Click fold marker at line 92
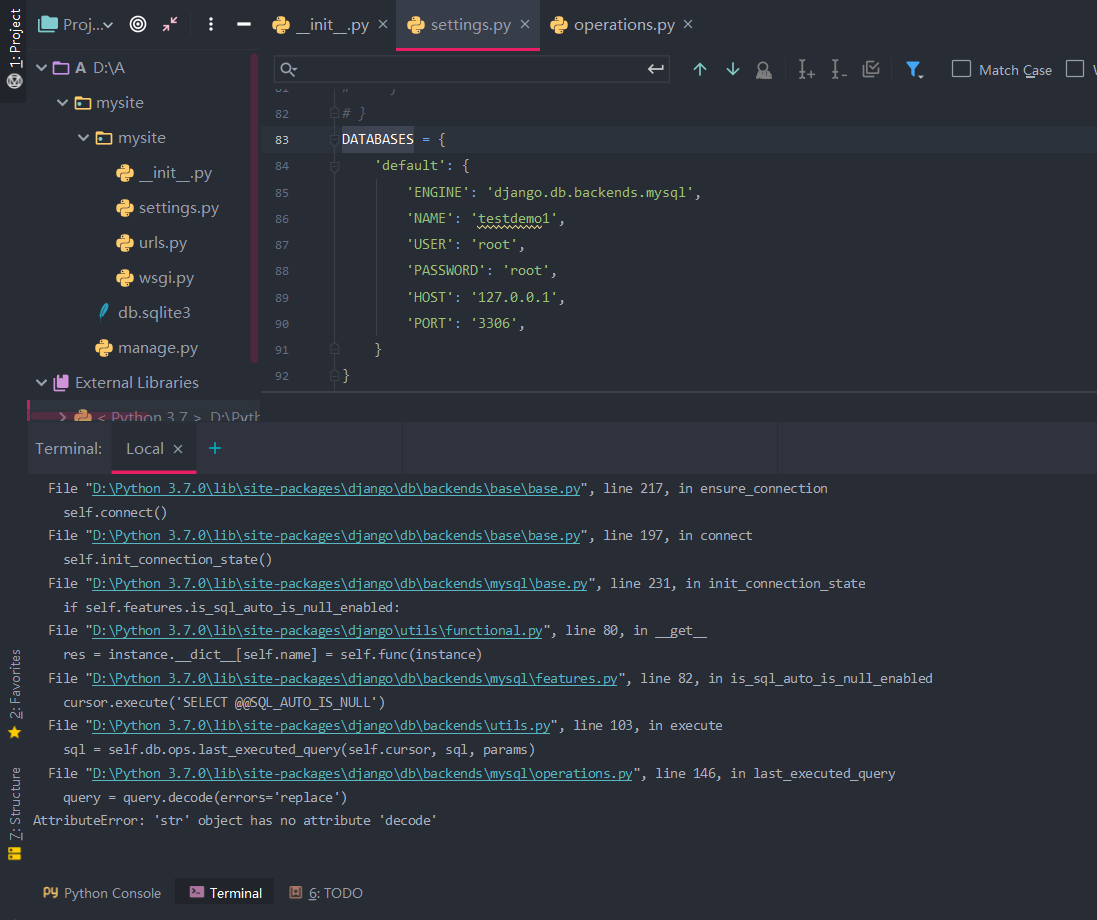Image resolution: width=1097 pixels, height=920 pixels. coord(334,376)
